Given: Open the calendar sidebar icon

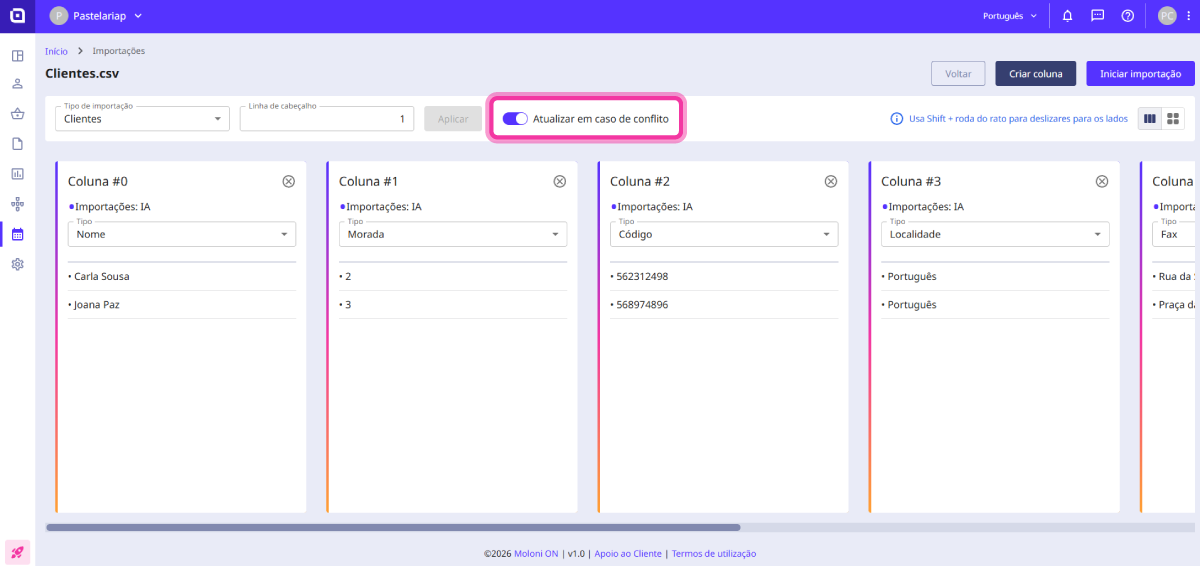Looking at the screenshot, I should point(17,234).
